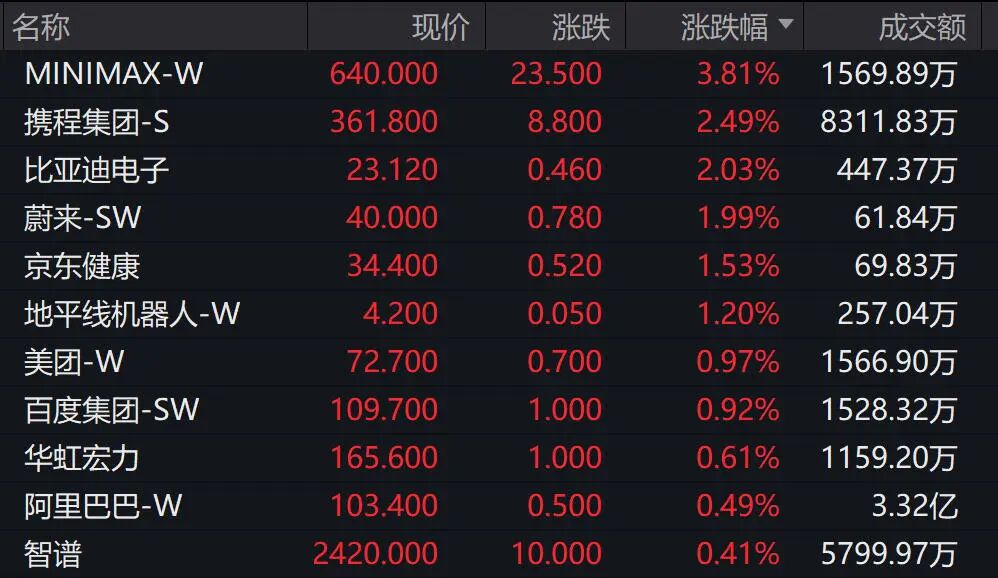Open 百度集团-SW stock entry
The image size is (998, 578).
[x=499, y=410]
